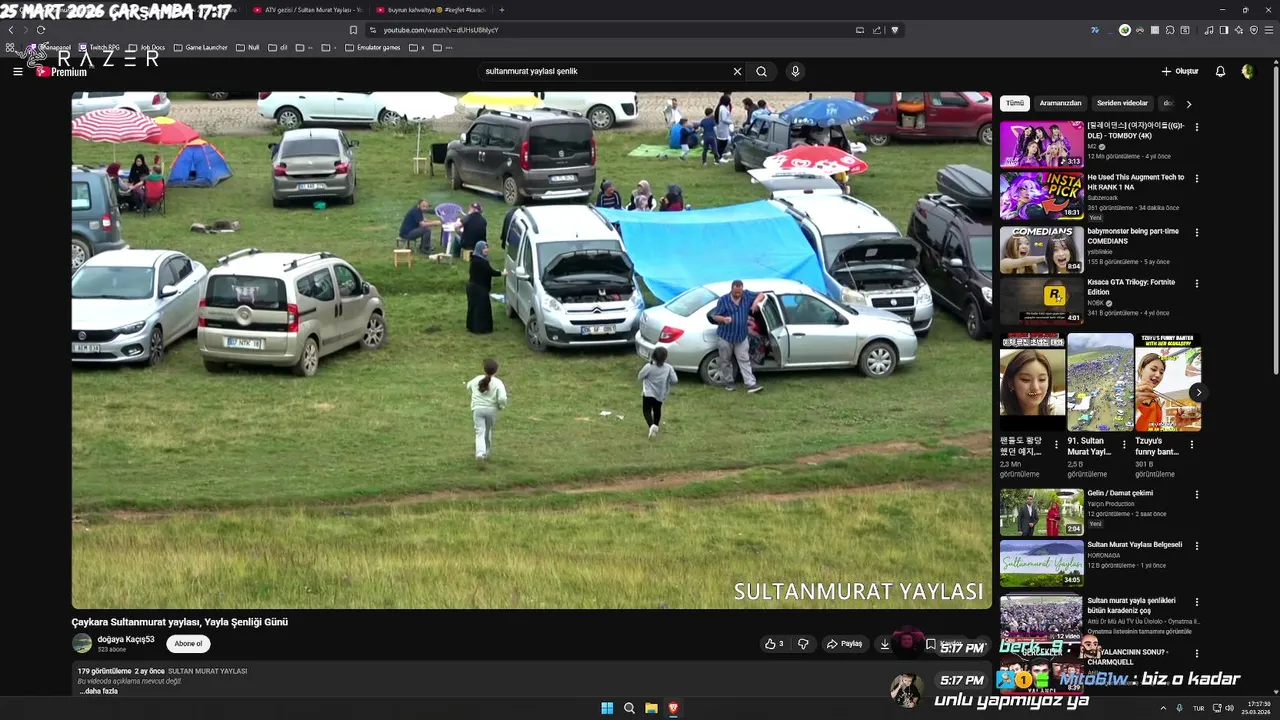Image resolution: width=1280 pixels, height=720 pixels.
Task: Open channel avatar of doğaya Kaçış53
Action: (x=82, y=643)
